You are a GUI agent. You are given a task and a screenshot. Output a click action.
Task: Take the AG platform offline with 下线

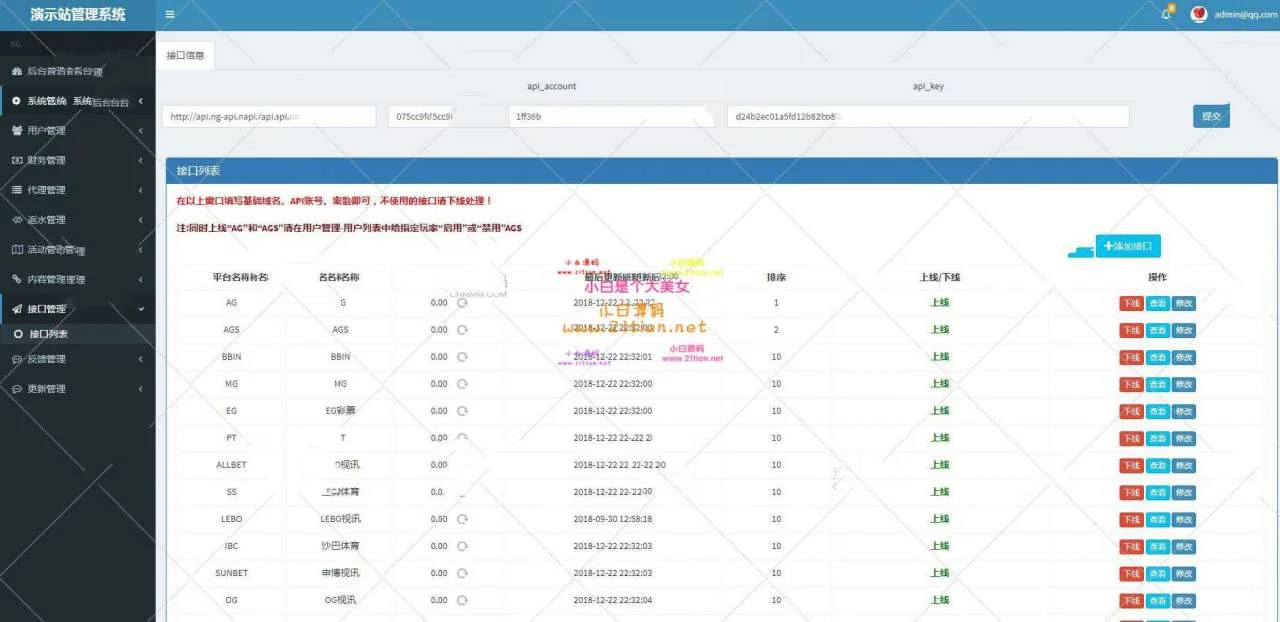tap(1130, 303)
